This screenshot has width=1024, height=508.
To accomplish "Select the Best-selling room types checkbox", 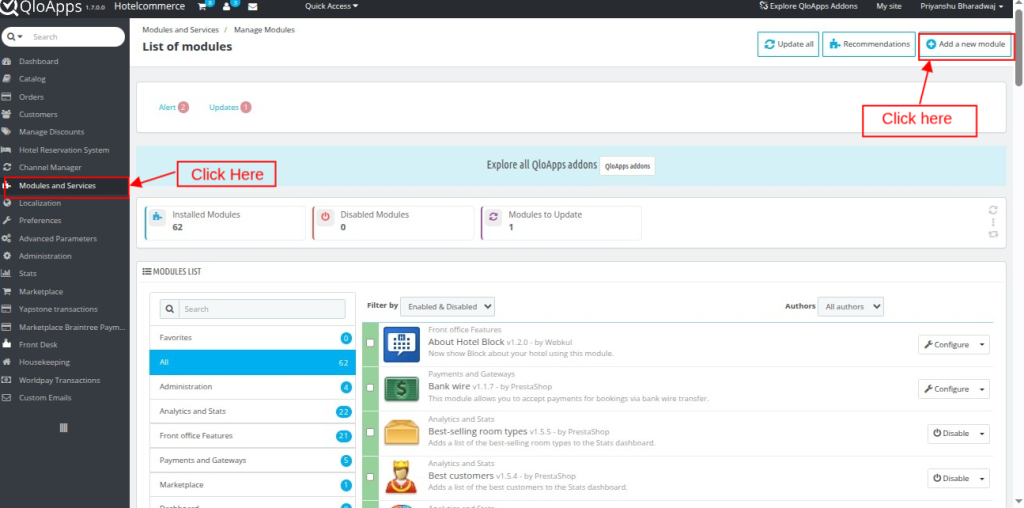I will pos(371,434).
